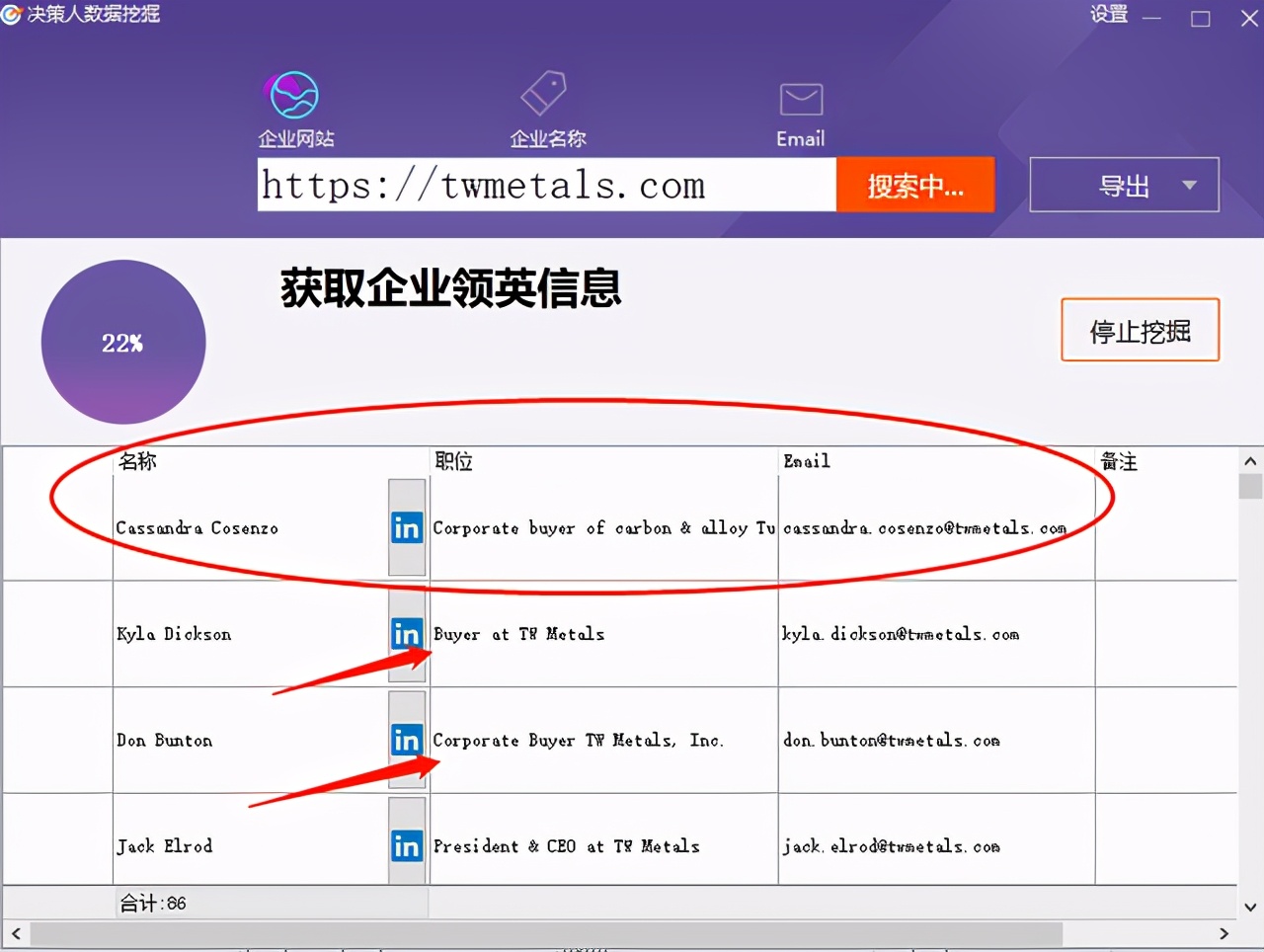
Task: Click the website URL input field
Action: click(x=546, y=185)
